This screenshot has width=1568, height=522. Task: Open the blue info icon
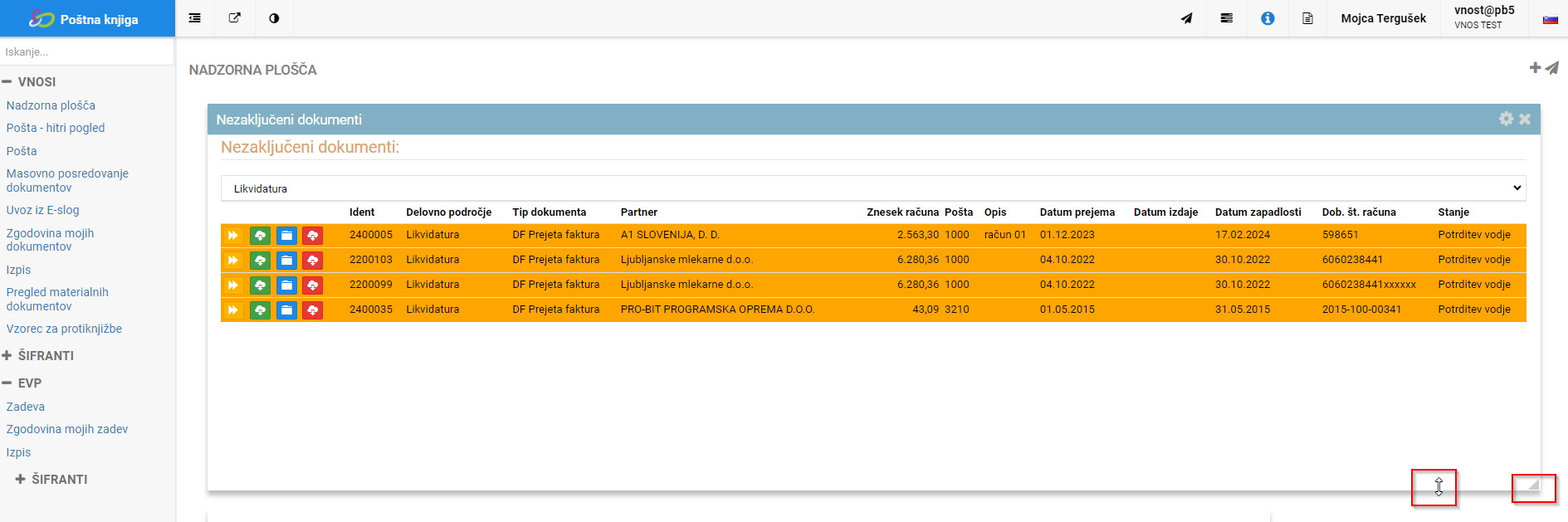point(1268,18)
